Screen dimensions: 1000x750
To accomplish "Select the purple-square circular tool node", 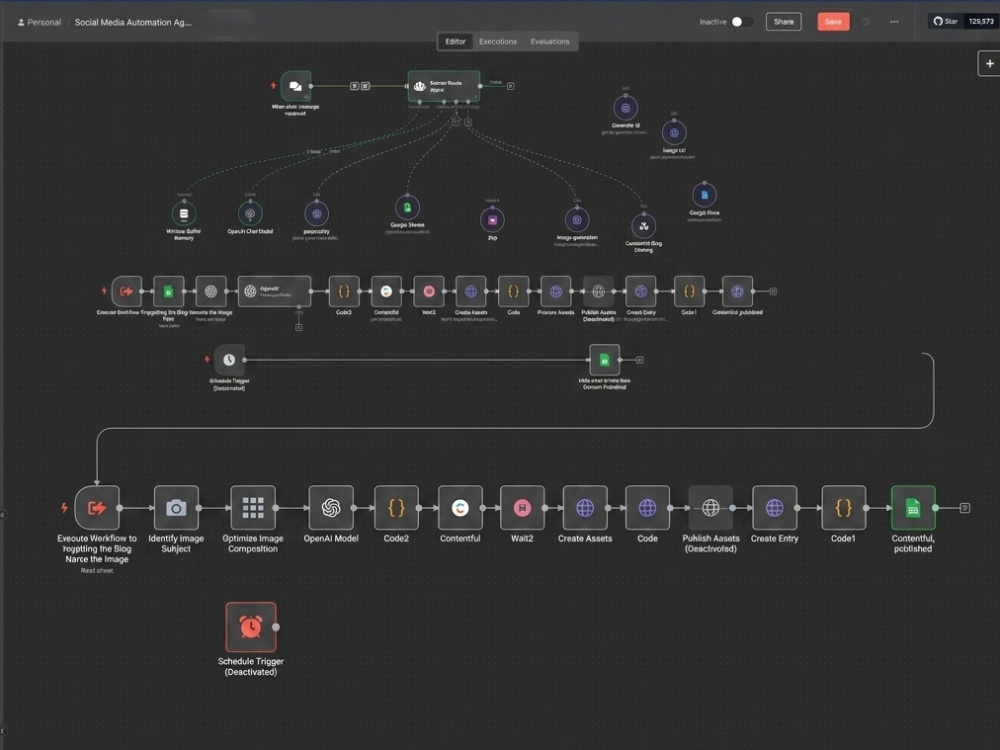I will coord(492,221).
